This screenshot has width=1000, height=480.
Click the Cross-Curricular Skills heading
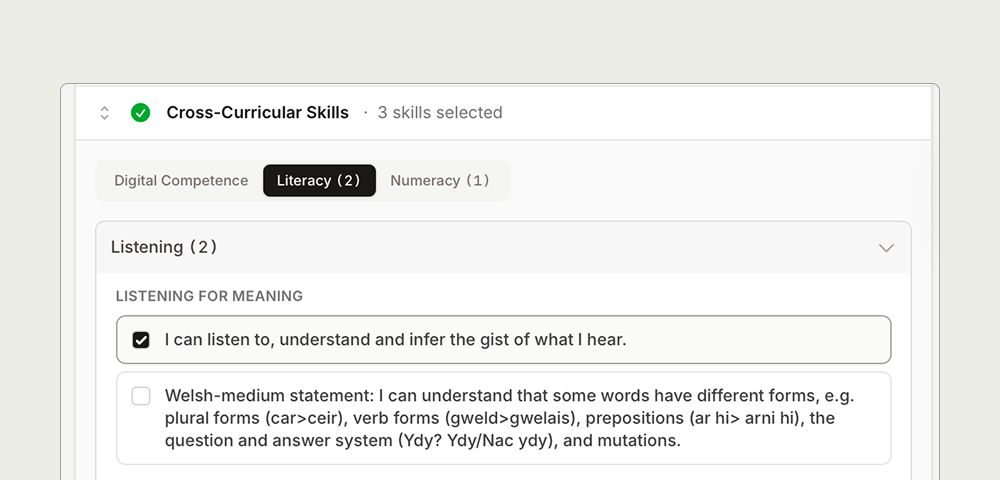pyautogui.click(x=257, y=113)
